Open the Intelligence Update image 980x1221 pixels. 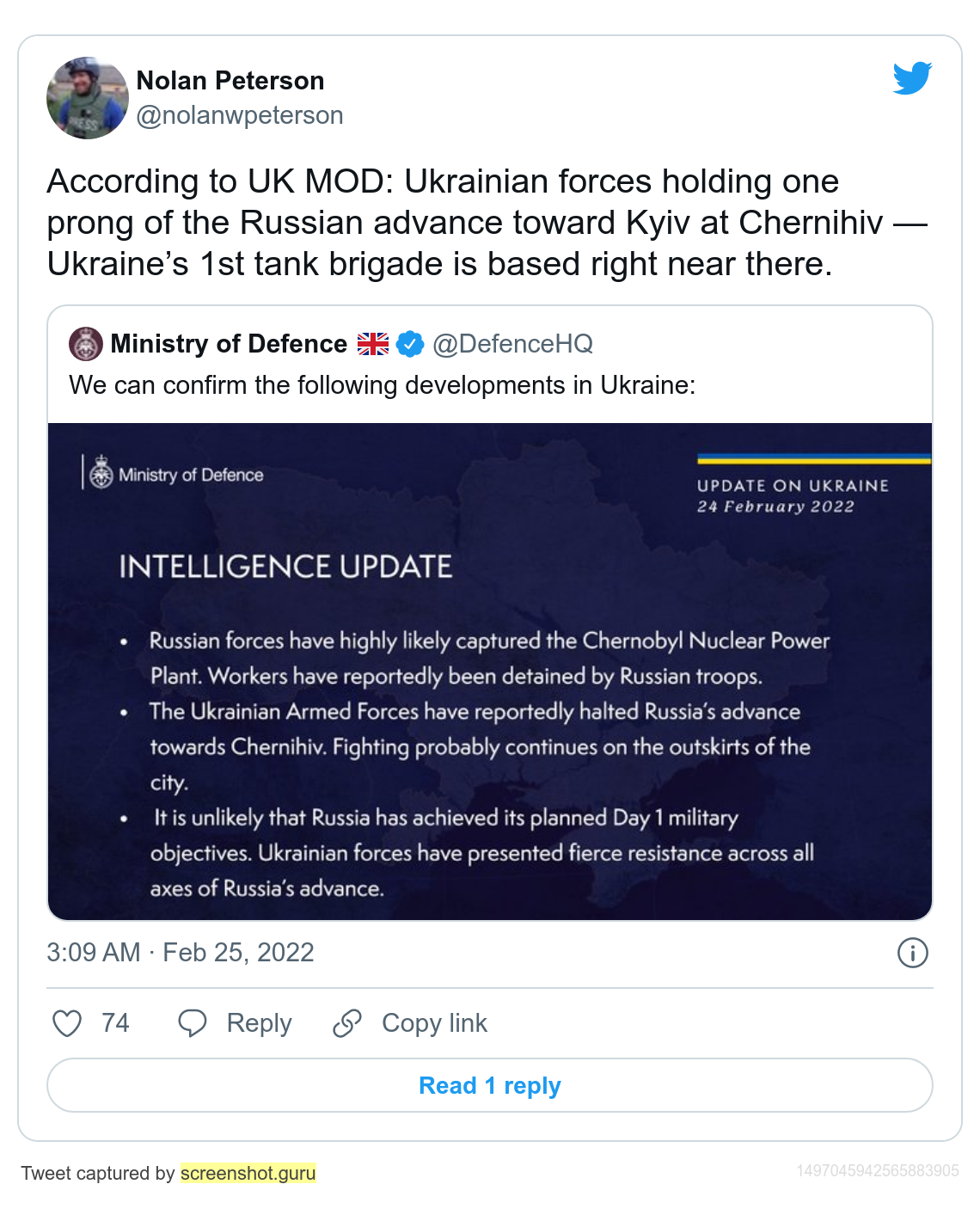pyautogui.click(x=490, y=671)
